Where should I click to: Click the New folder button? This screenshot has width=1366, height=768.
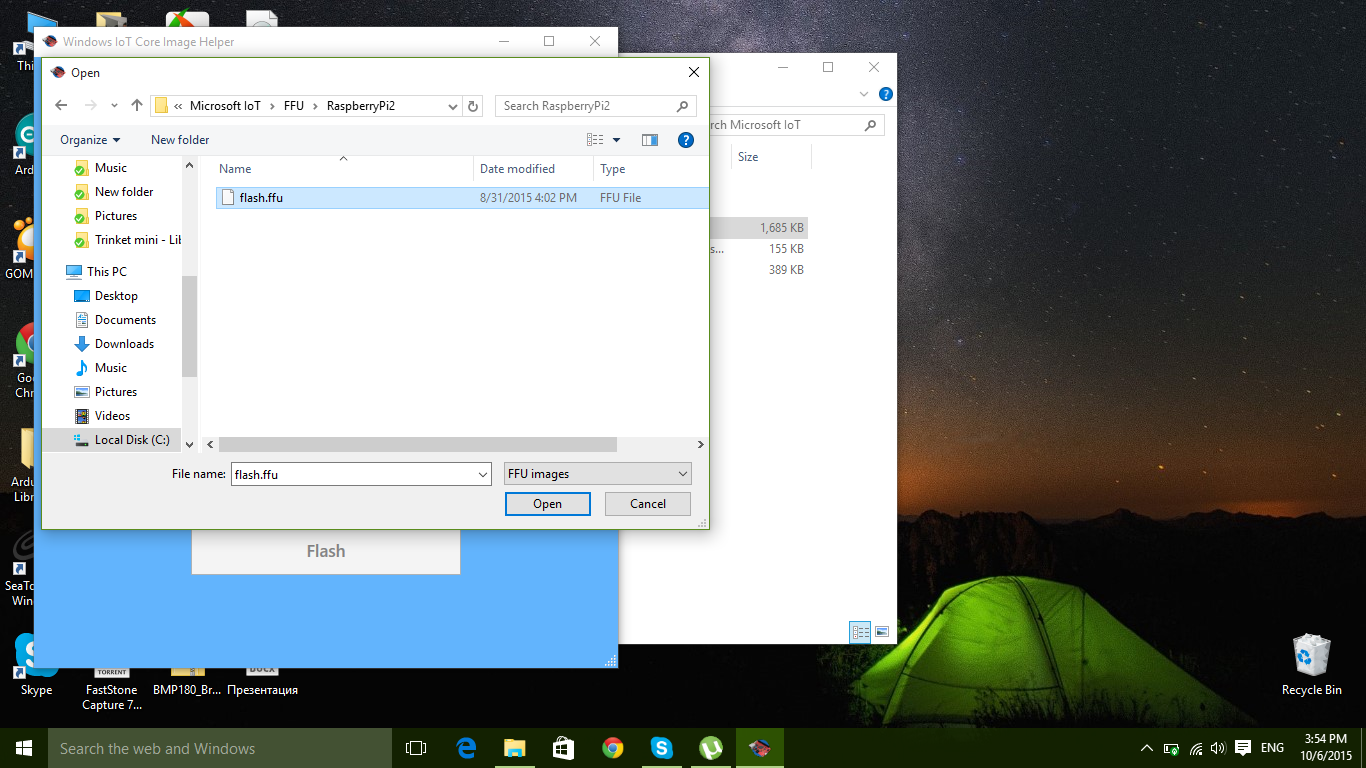point(180,140)
